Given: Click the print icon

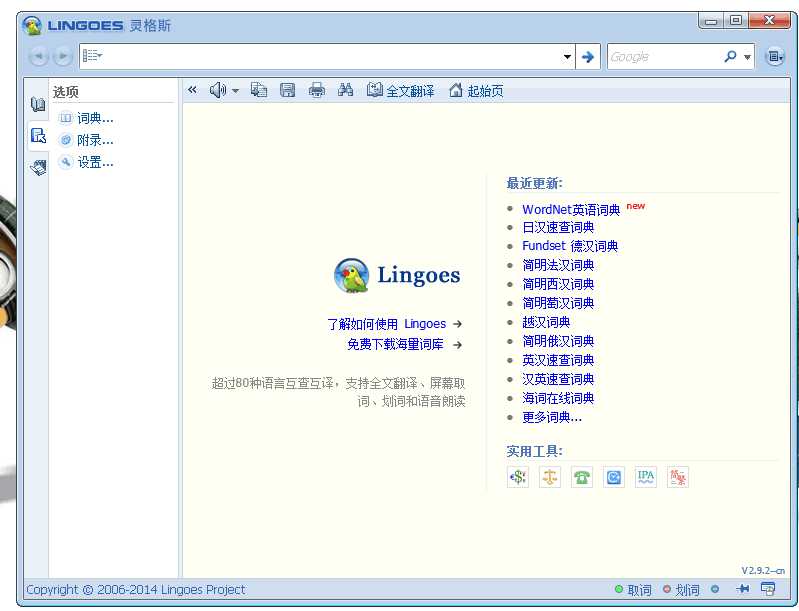Looking at the screenshot, I should tap(316, 90).
